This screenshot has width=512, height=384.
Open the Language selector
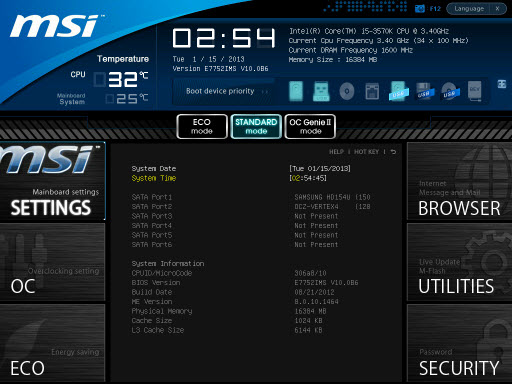pyautogui.click(x=469, y=9)
